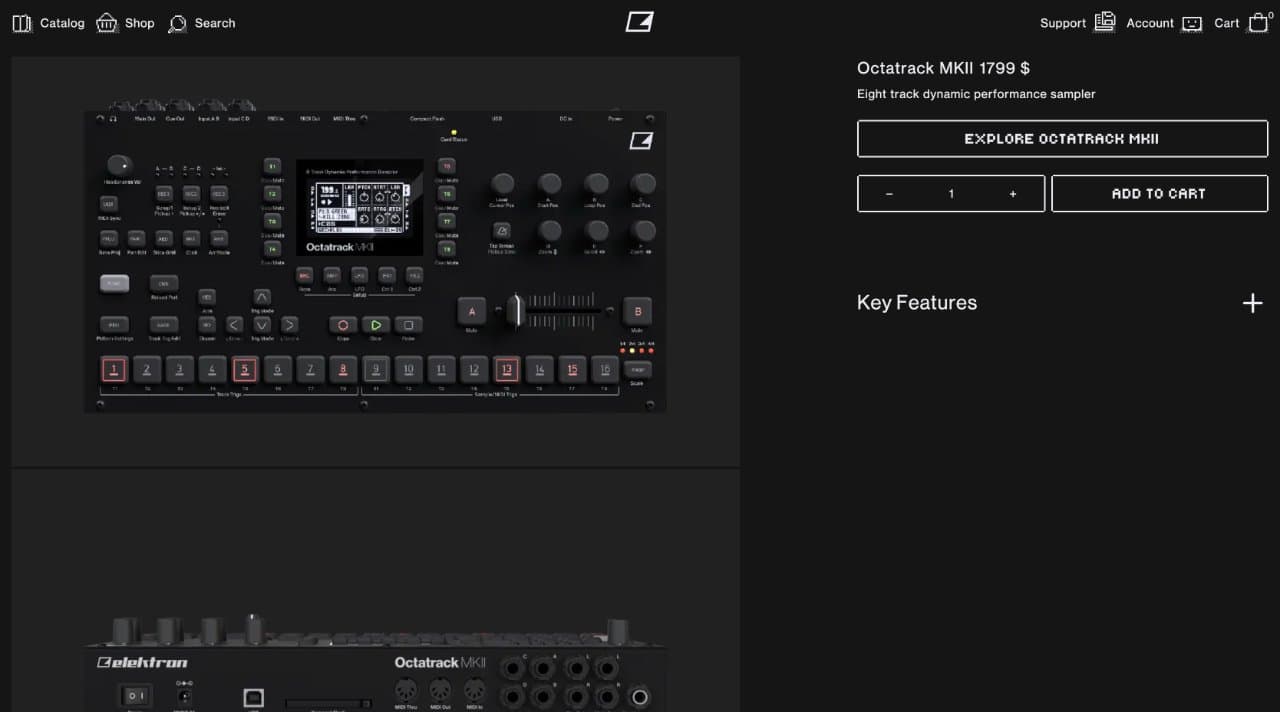
Task: Open the Account menu link
Action: [1150, 23]
